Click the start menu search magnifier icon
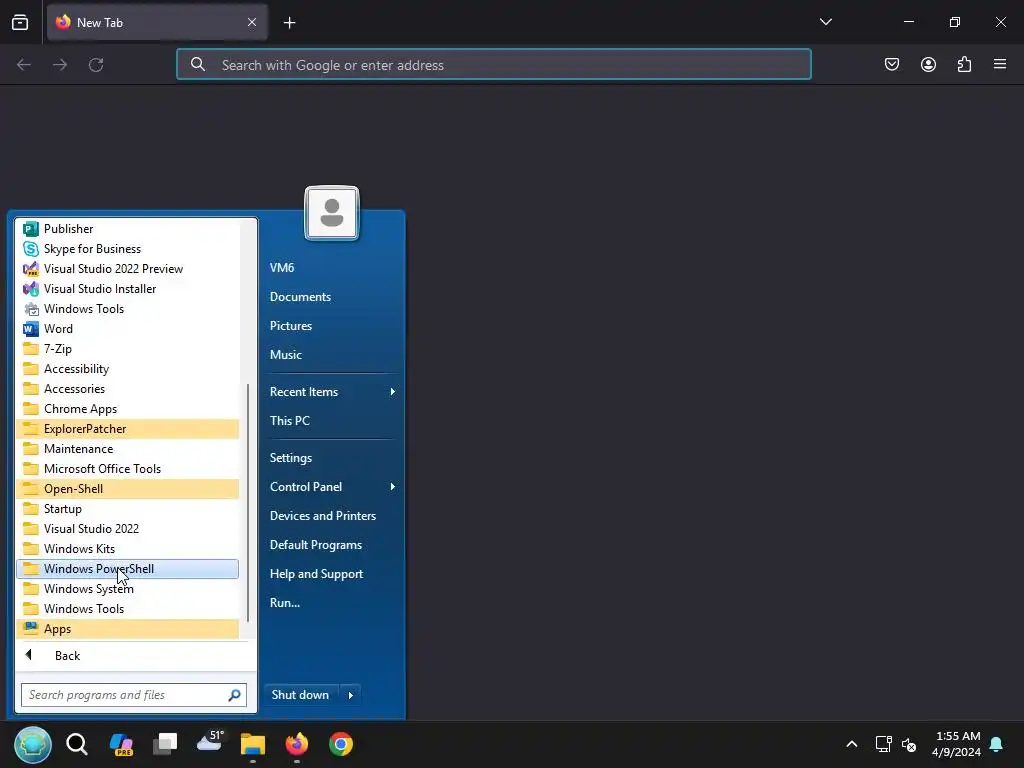 click(234, 695)
